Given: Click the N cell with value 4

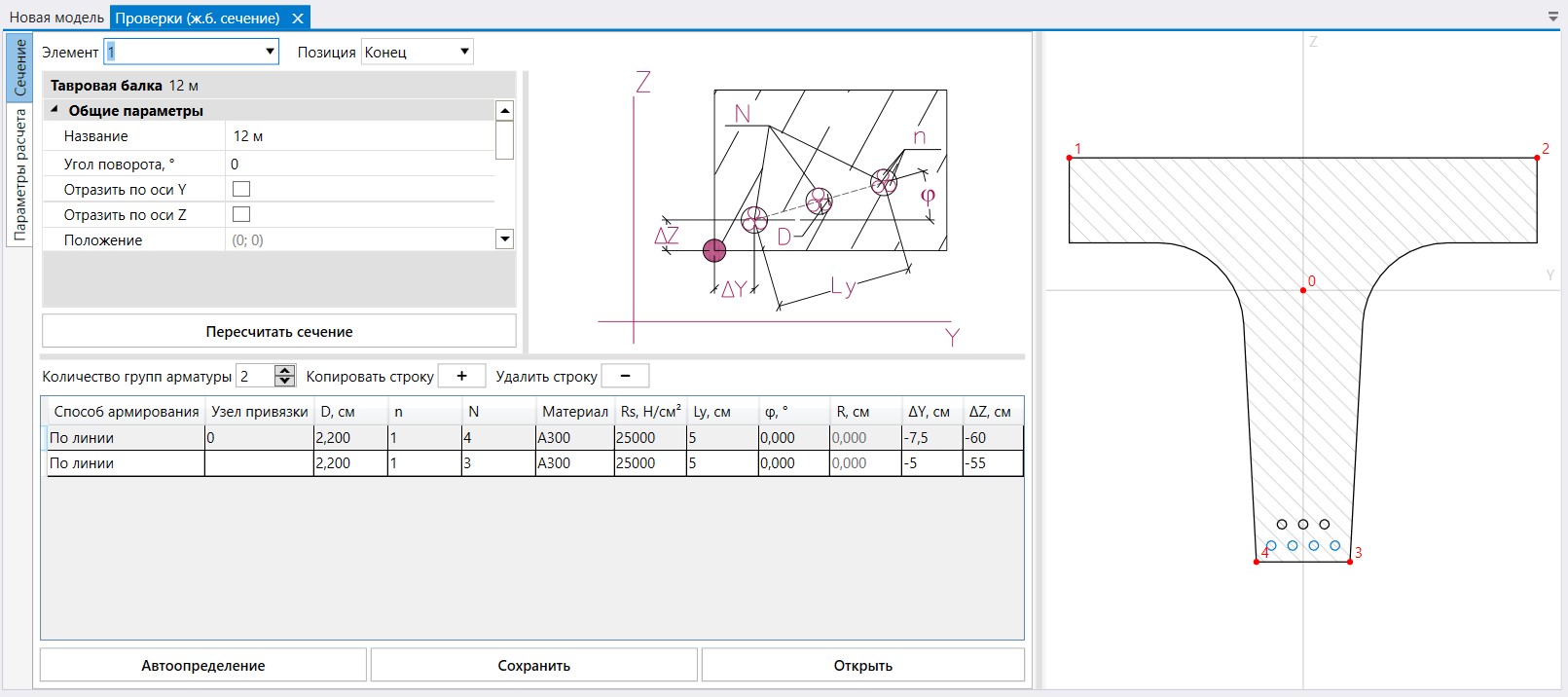Looking at the screenshot, I should coord(498,438).
